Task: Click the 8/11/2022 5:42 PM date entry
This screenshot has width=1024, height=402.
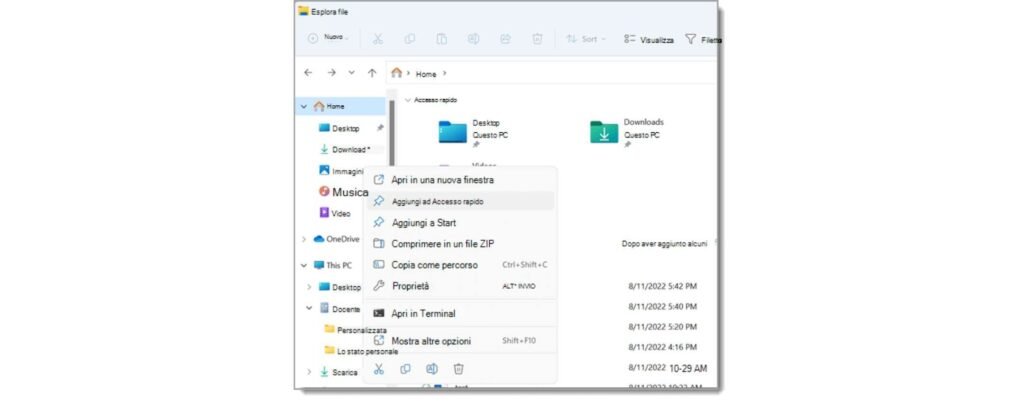Action: 662,286
